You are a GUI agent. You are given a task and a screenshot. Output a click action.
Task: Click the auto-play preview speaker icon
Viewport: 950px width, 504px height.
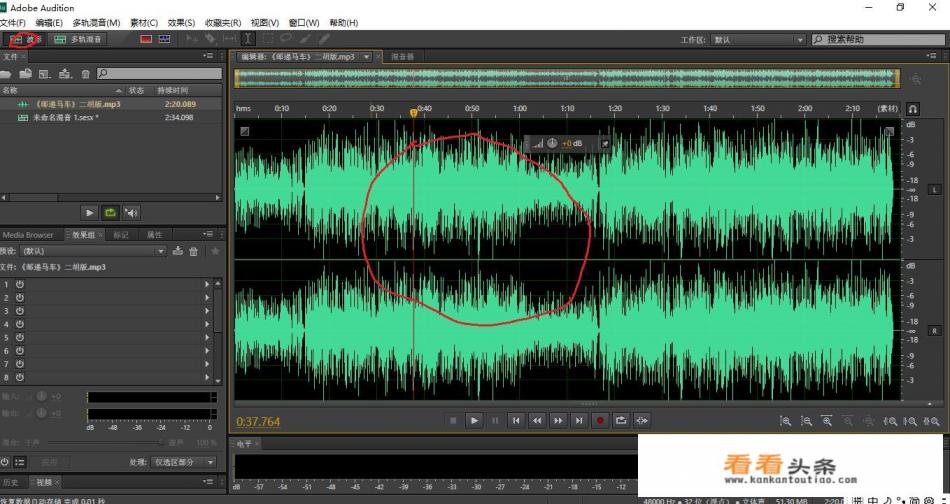tap(132, 213)
